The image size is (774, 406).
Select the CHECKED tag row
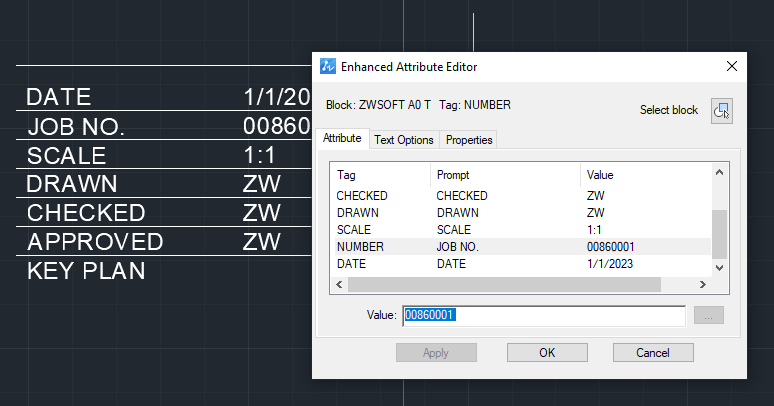tap(523, 196)
